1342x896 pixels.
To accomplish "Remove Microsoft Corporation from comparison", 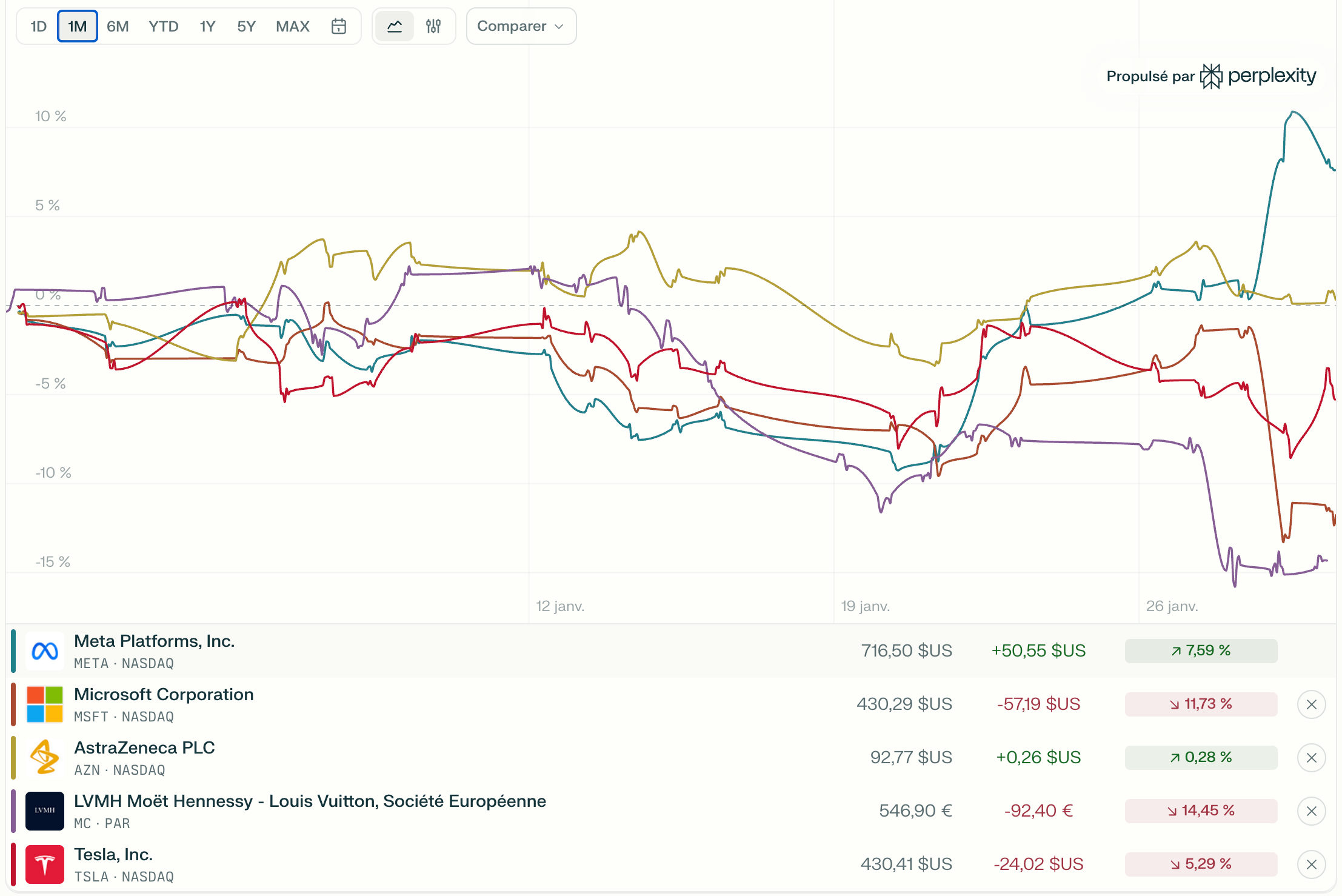I will 1311,704.
